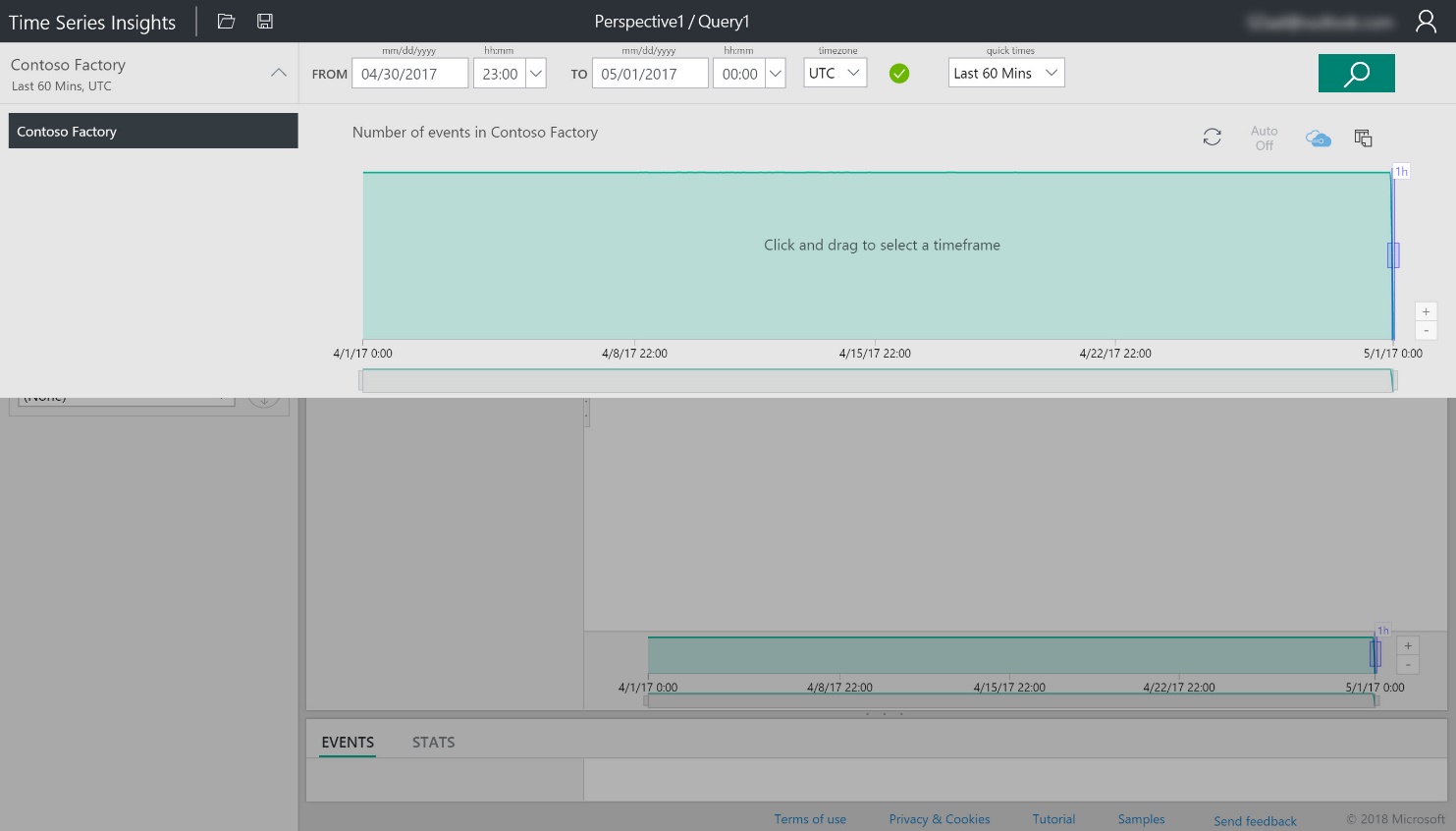Open the user account profile icon

pyautogui.click(x=1426, y=22)
